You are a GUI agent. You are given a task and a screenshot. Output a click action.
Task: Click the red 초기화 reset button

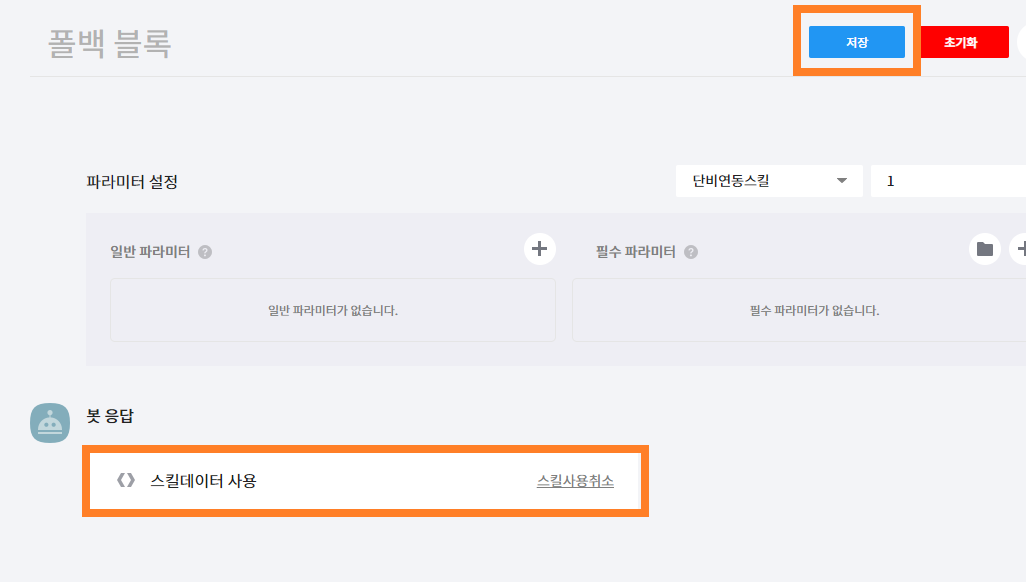tap(961, 42)
